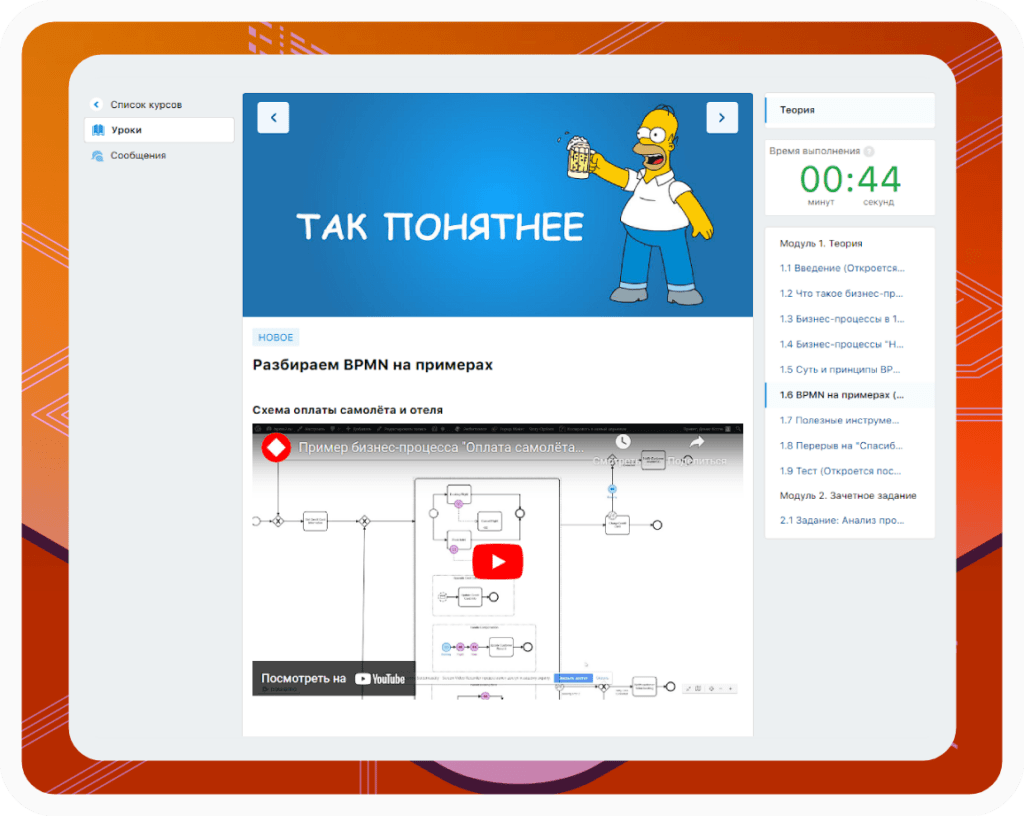Go to next lesson with right arrow

click(x=722, y=118)
